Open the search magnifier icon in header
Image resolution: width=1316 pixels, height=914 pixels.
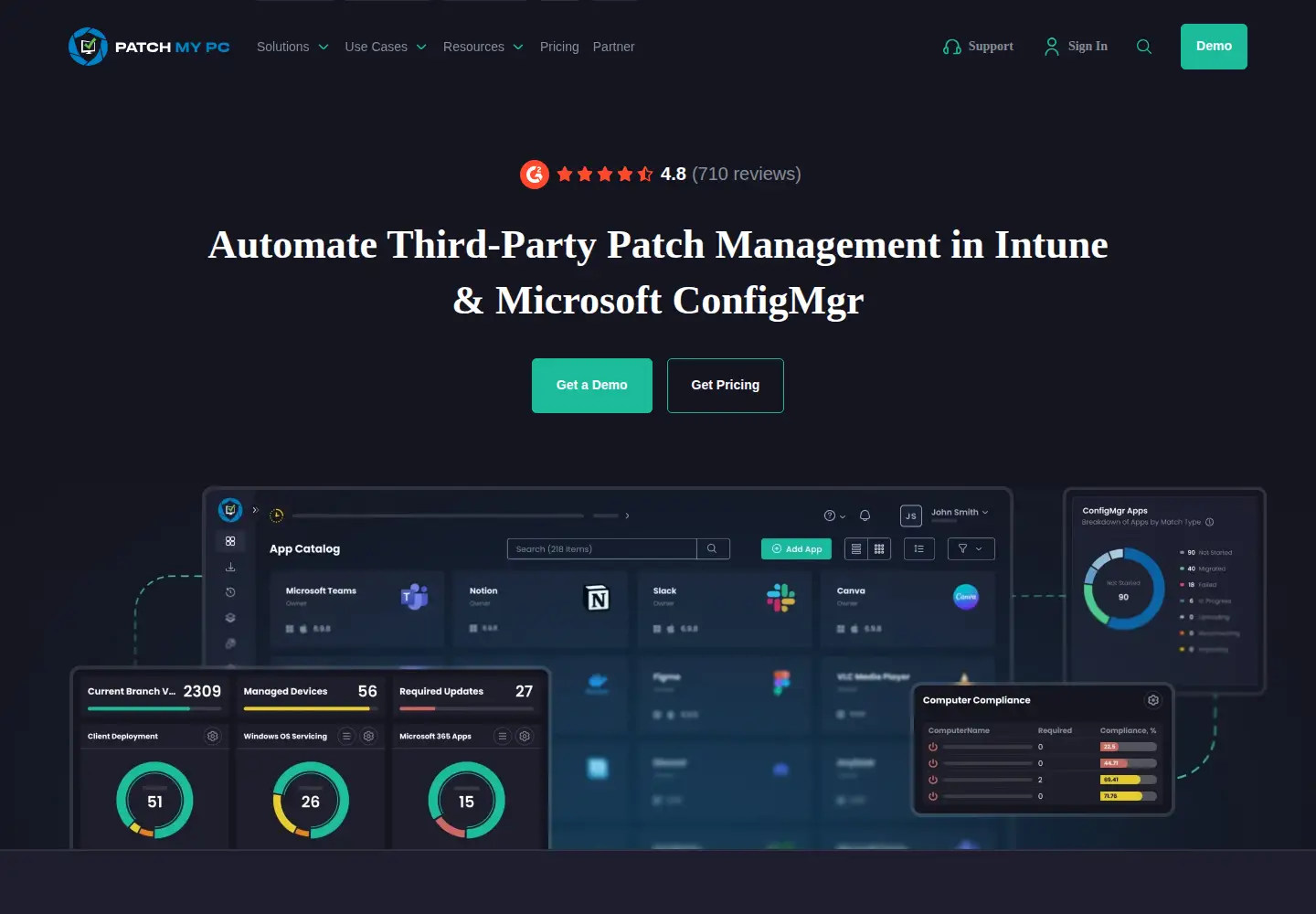[1143, 47]
